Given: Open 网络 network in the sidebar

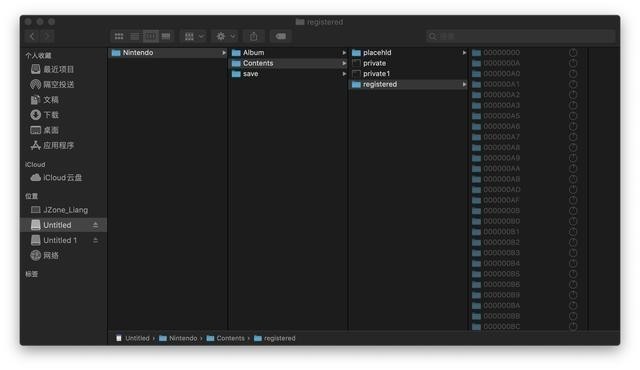Looking at the screenshot, I should 45,255.
